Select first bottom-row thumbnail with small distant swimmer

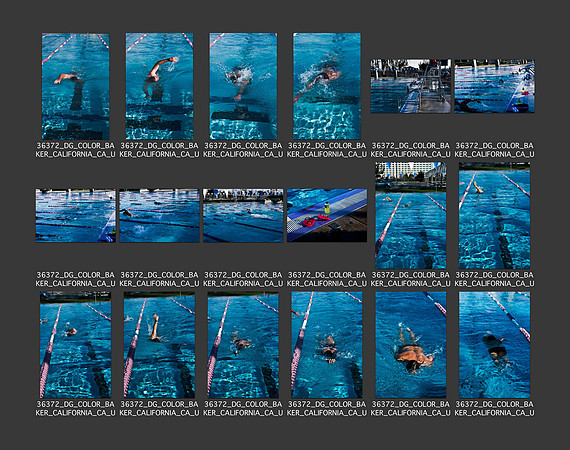pos(75,345)
